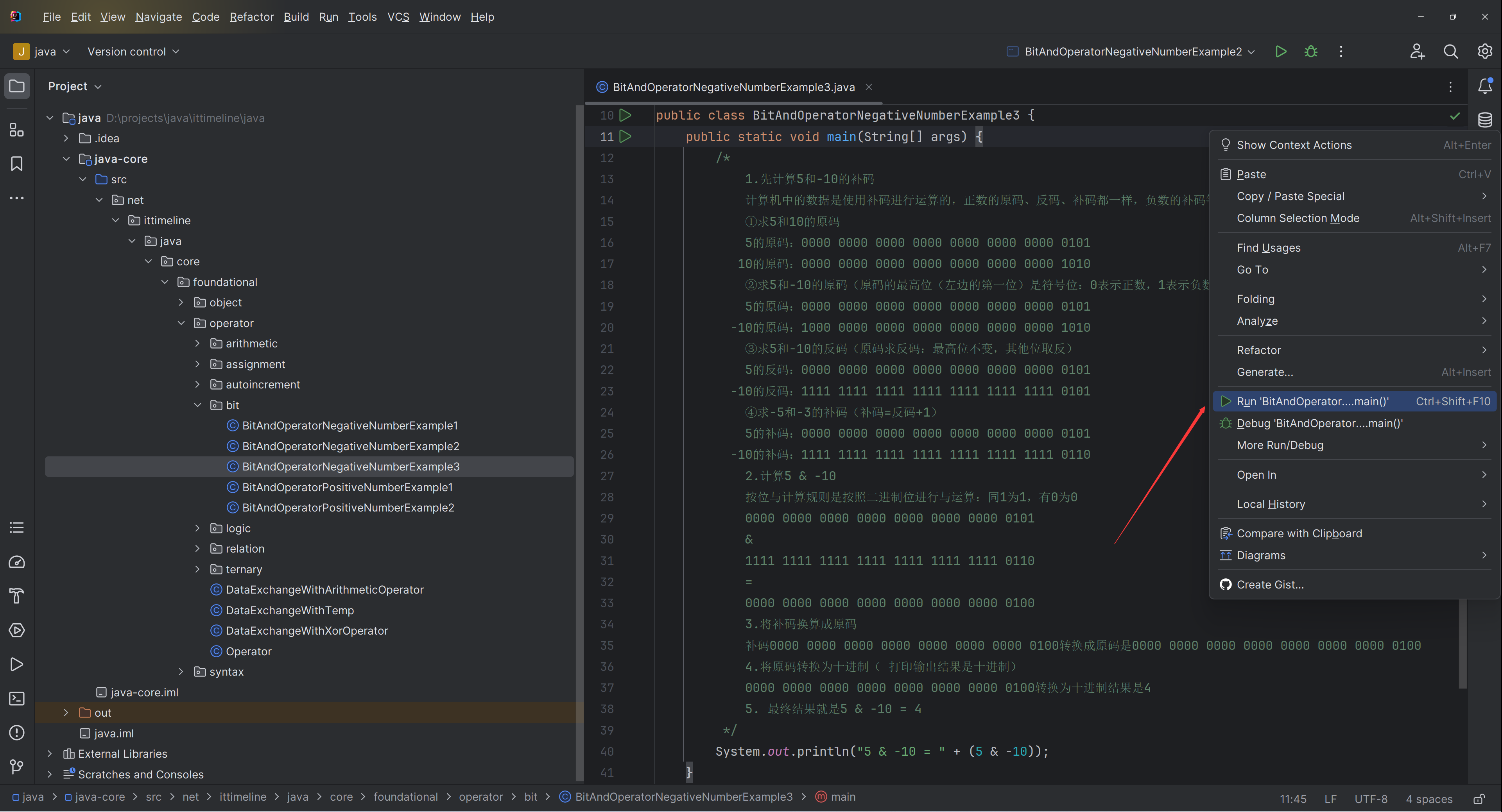Viewport: 1502px width, 812px height.
Task: Open the Build hammer tool window icon
Action: [x=17, y=596]
